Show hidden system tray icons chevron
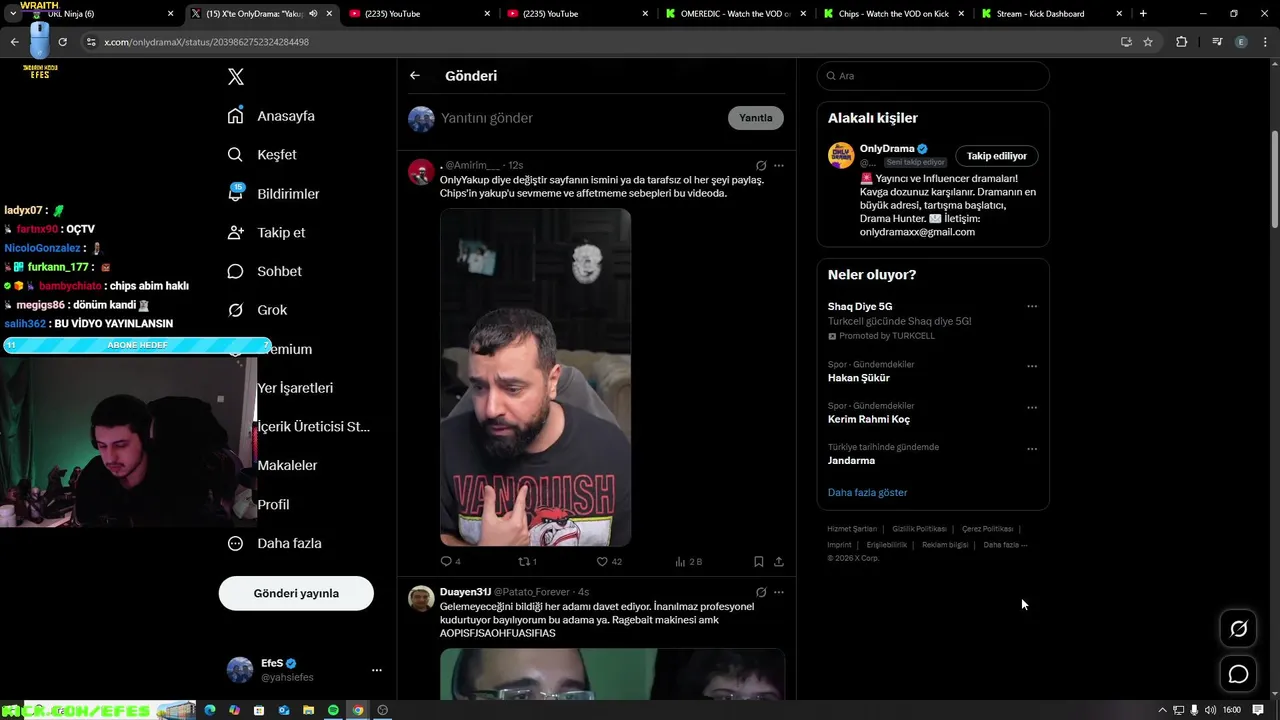This screenshot has height=720, width=1280. 1162,710
